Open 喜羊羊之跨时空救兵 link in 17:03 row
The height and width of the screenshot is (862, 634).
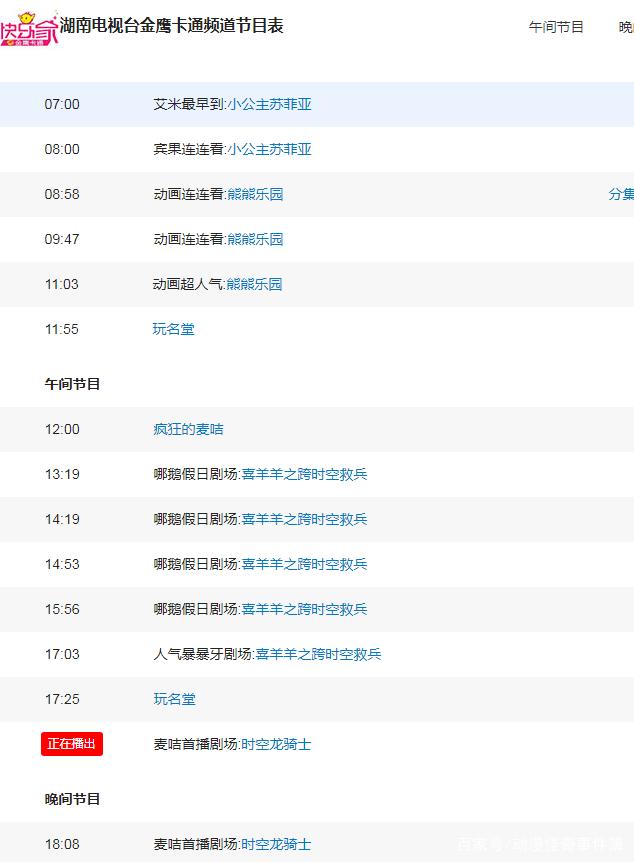point(318,655)
